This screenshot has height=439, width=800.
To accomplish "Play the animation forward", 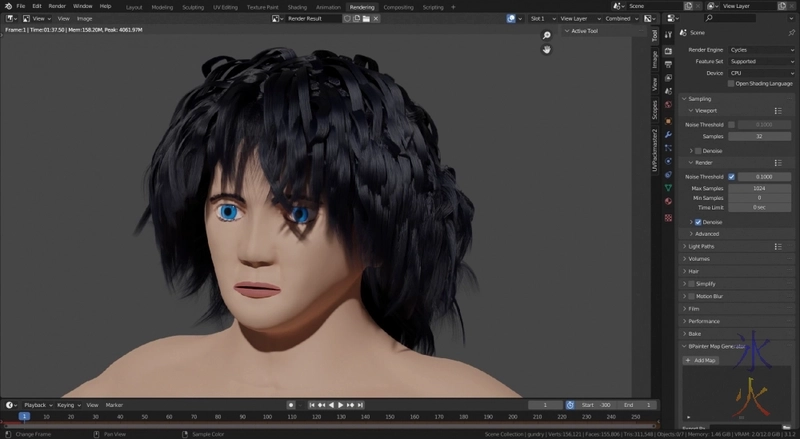I will tap(340, 405).
